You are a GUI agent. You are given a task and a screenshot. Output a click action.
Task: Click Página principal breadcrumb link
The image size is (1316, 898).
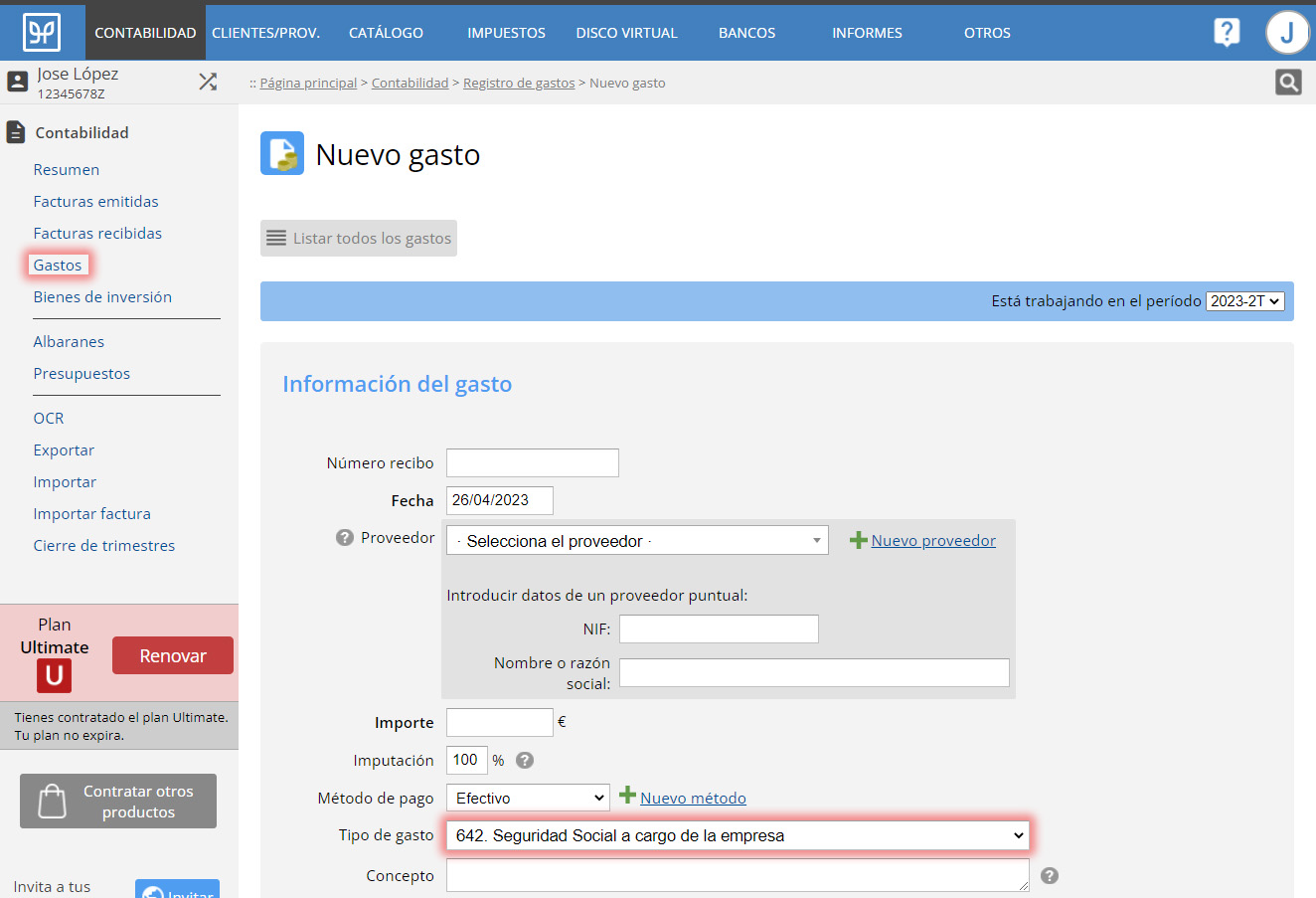(308, 84)
